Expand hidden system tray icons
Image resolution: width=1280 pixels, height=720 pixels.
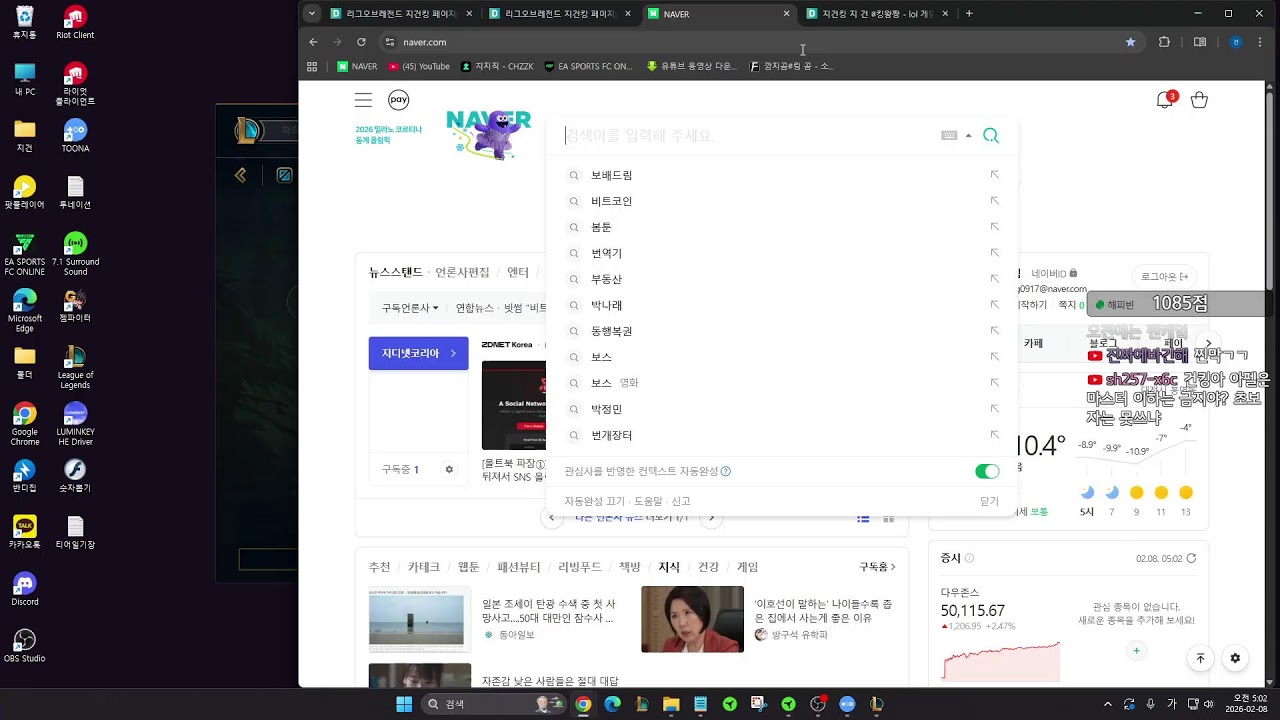(x=1107, y=704)
